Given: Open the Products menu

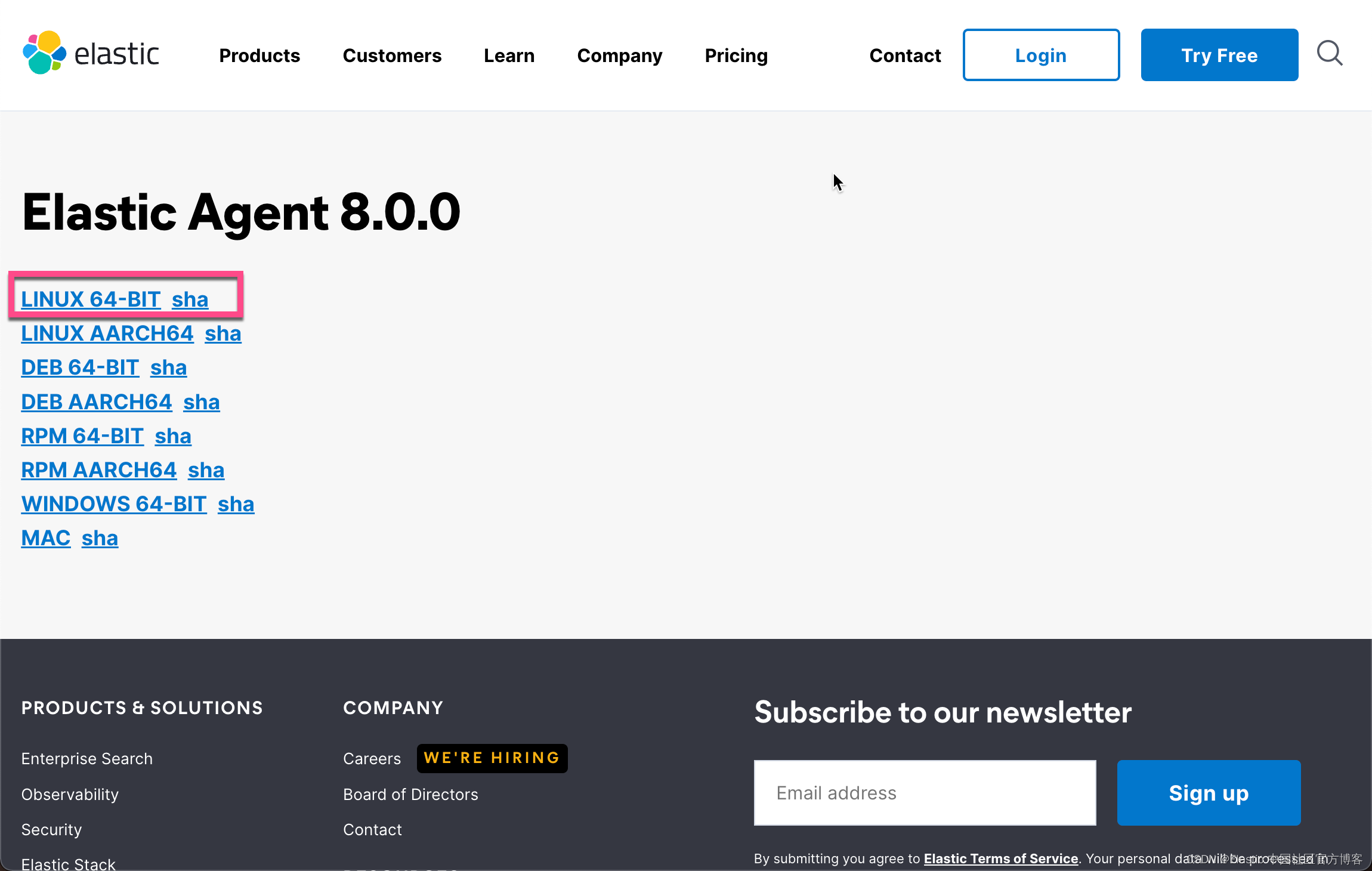Looking at the screenshot, I should (259, 55).
